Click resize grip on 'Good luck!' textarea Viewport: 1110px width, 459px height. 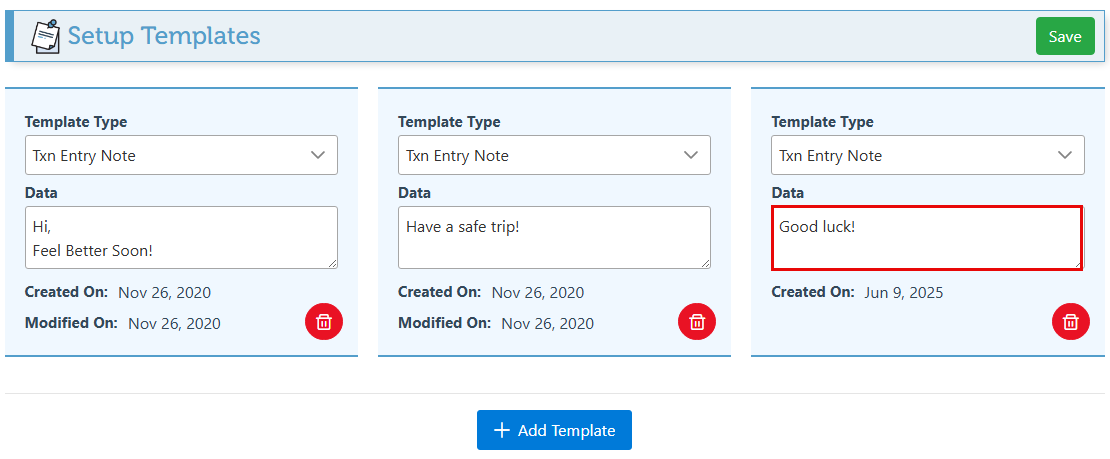coord(1076,263)
